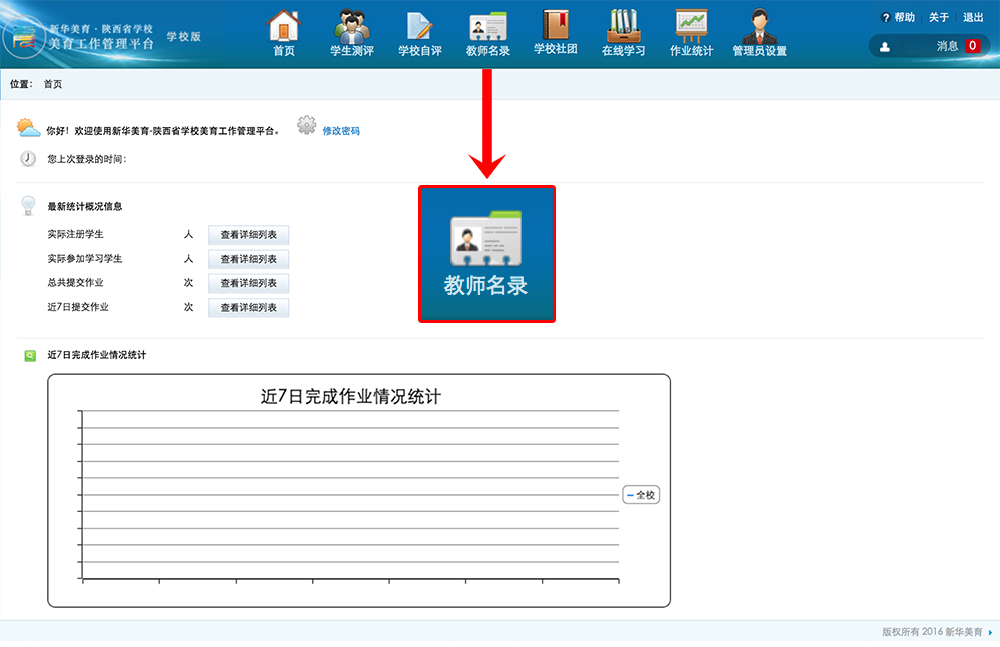Screen dimensions: 1000x647
Task: Open 学校自评 school self-evaluation icon
Action: pyautogui.click(x=419, y=26)
